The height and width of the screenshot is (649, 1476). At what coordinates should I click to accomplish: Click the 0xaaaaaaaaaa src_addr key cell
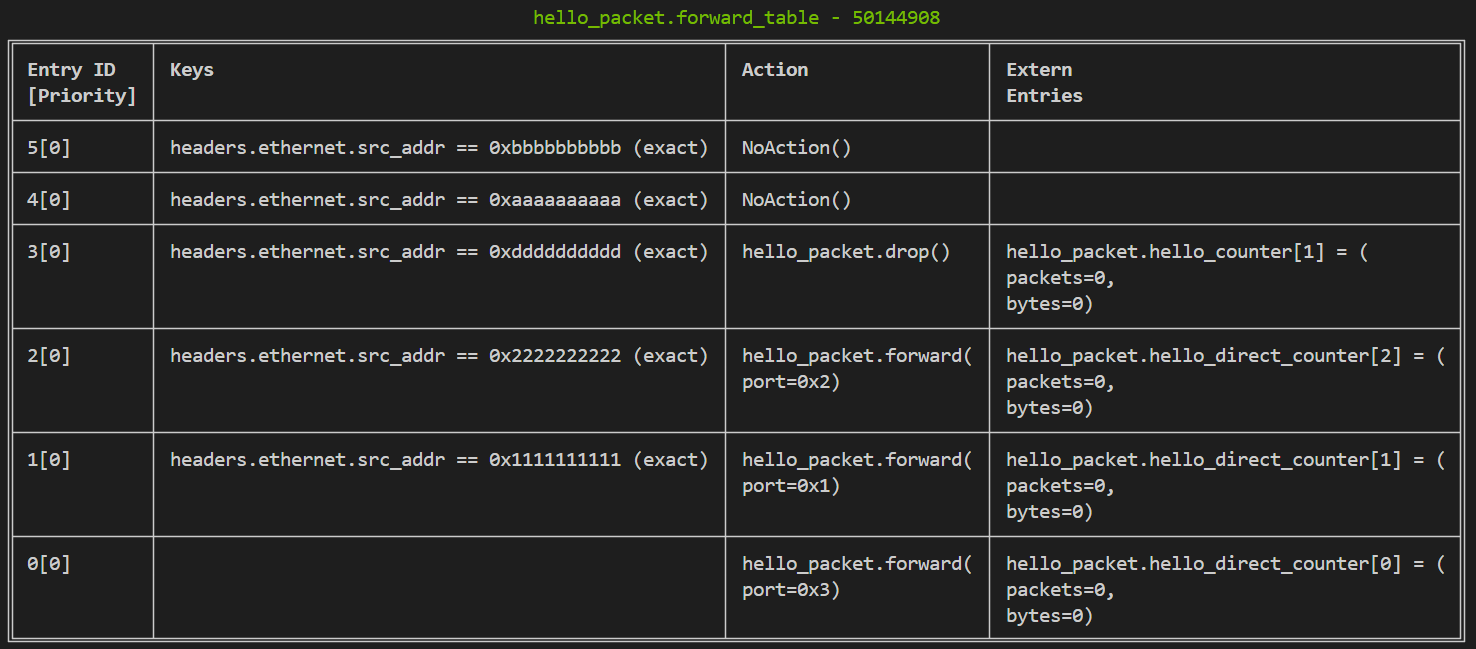coord(439,200)
